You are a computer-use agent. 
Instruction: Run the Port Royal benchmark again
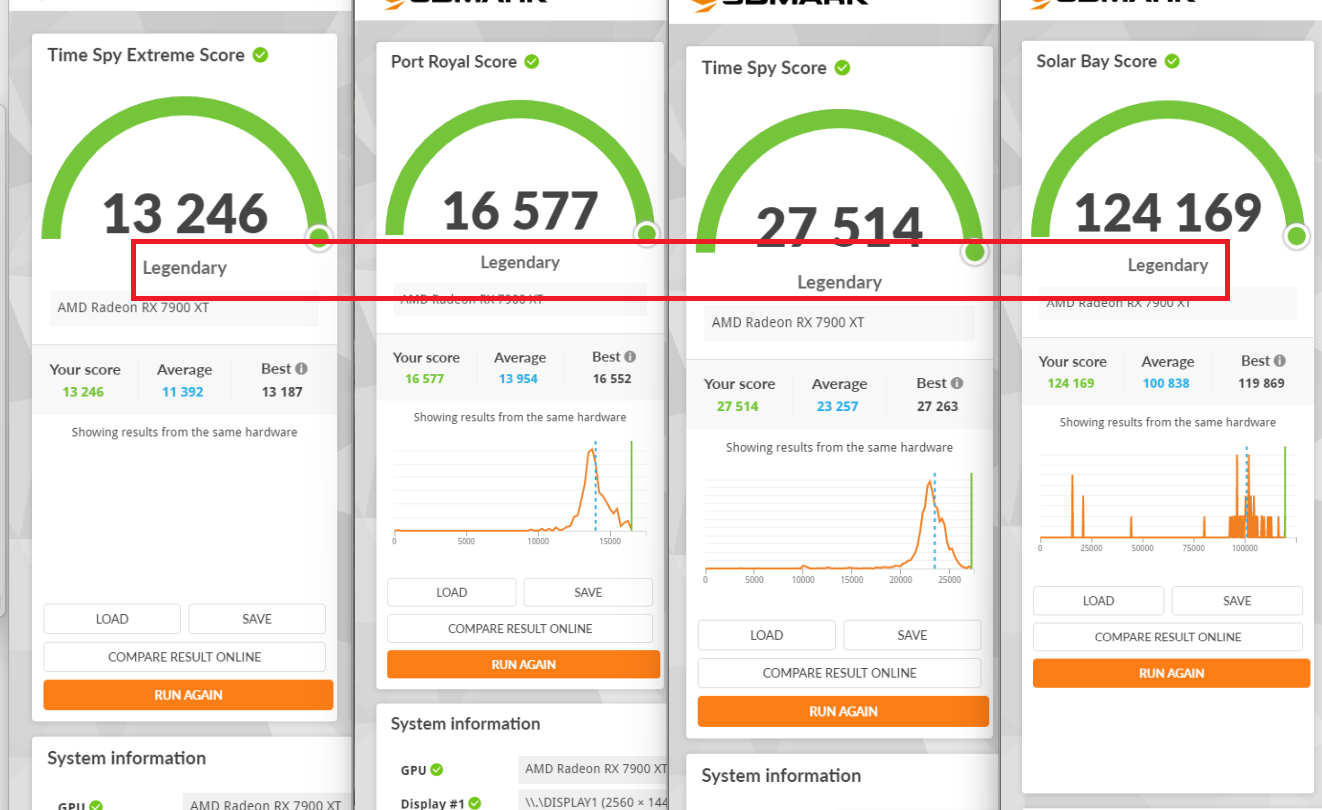(x=524, y=665)
